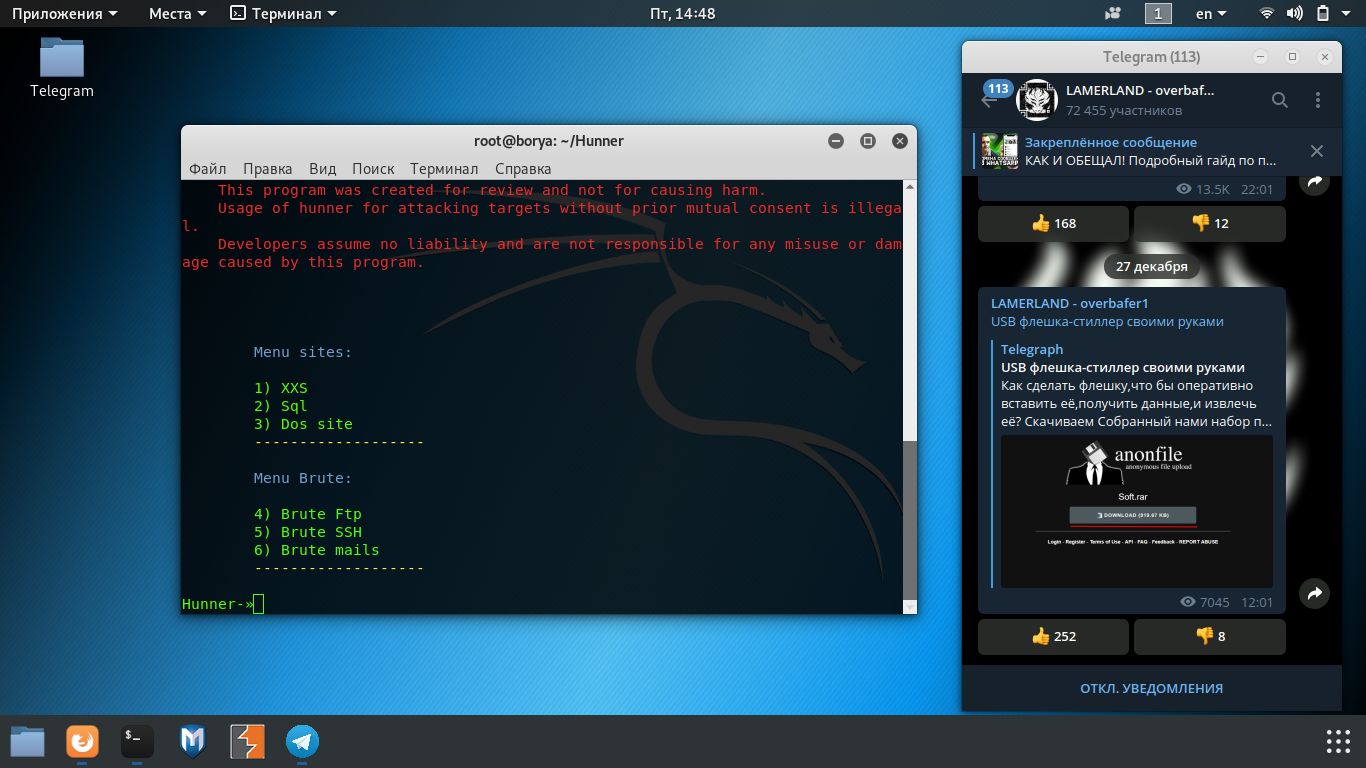
Task: Click ОТКЛ. УВЕДОМЛЕНИЯ button
Action: tap(1151, 688)
